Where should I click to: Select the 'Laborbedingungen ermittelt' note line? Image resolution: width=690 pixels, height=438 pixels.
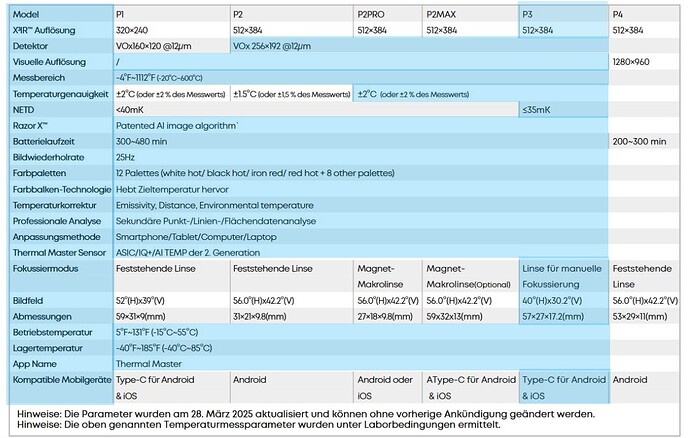click(x=259, y=425)
